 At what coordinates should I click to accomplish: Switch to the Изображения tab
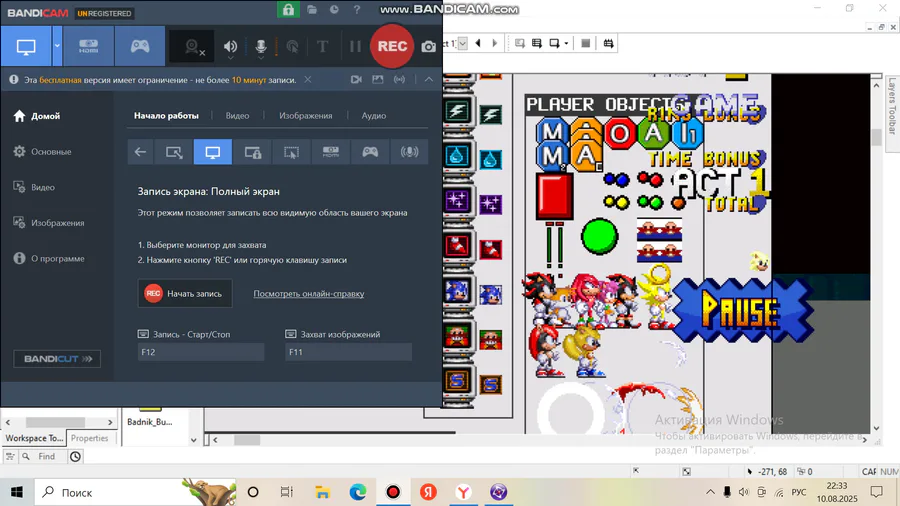[x=305, y=116]
